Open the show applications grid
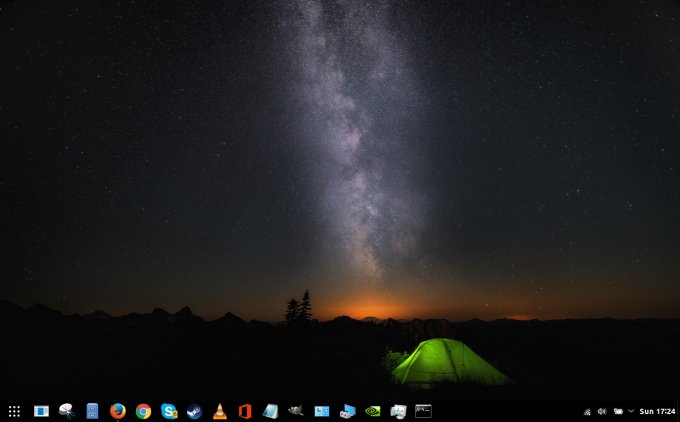This screenshot has height=422, width=680. (14, 411)
